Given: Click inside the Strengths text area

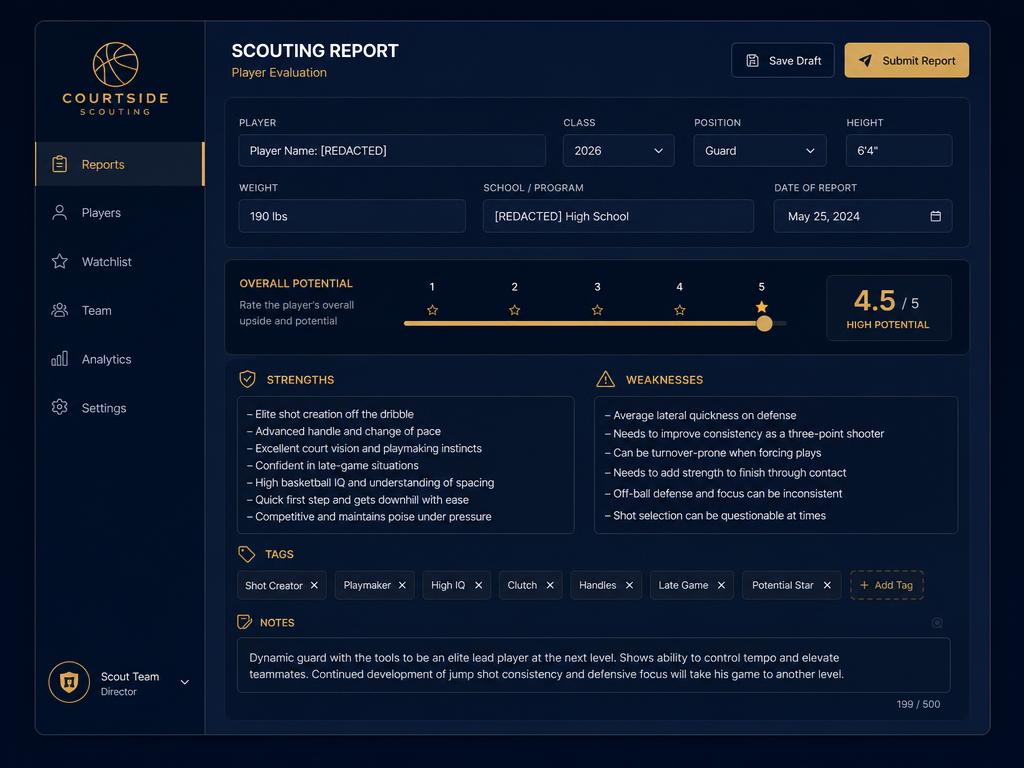Looking at the screenshot, I should 406,465.
